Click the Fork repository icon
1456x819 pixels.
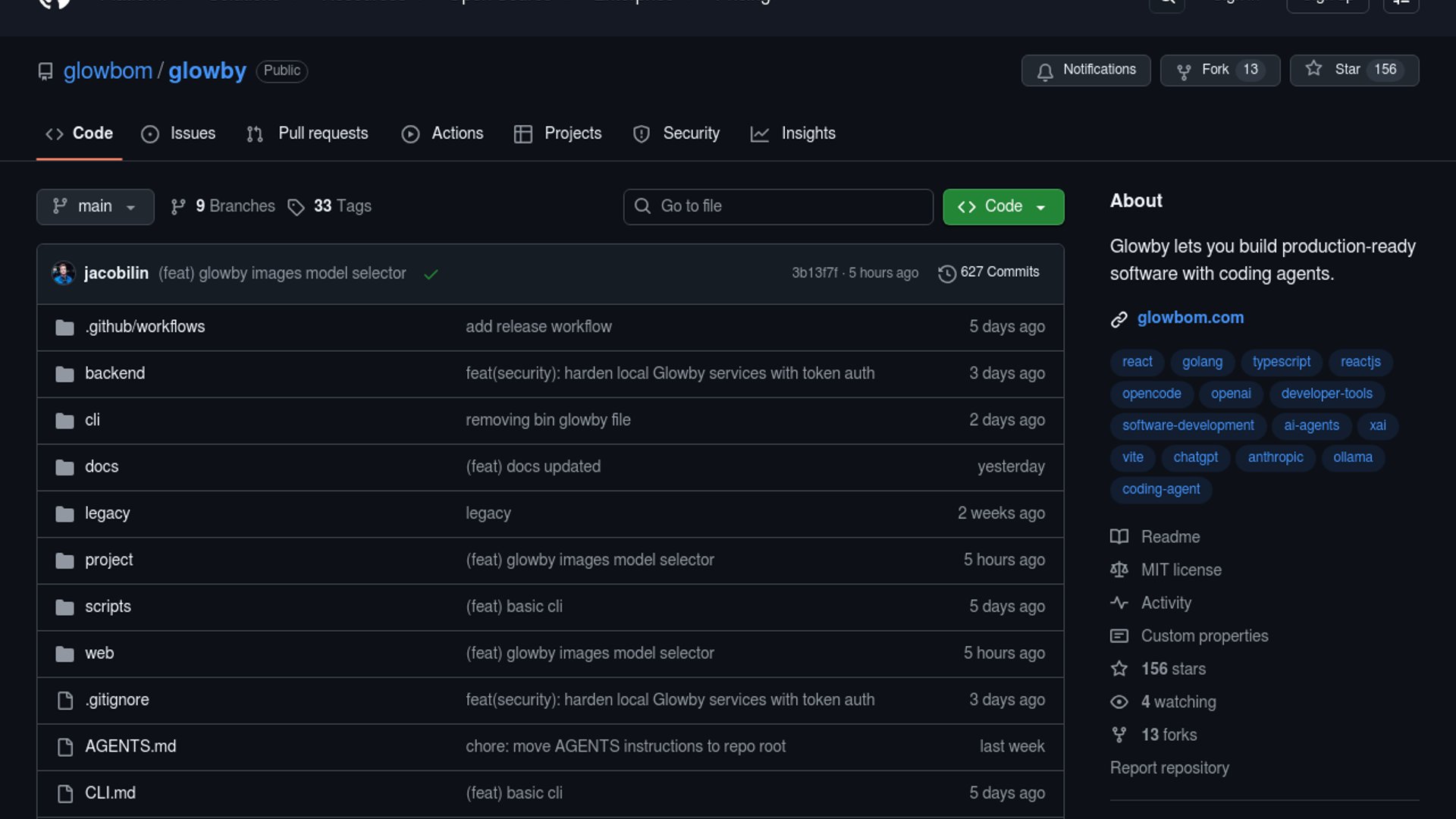point(1183,71)
